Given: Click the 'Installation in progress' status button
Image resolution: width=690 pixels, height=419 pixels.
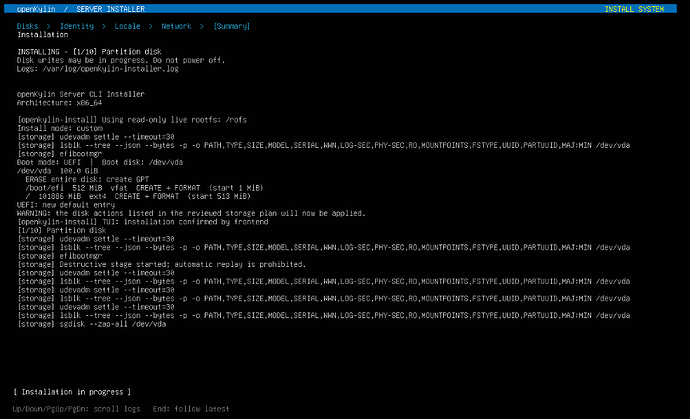Looking at the screenshot, I should click(72, 392).
